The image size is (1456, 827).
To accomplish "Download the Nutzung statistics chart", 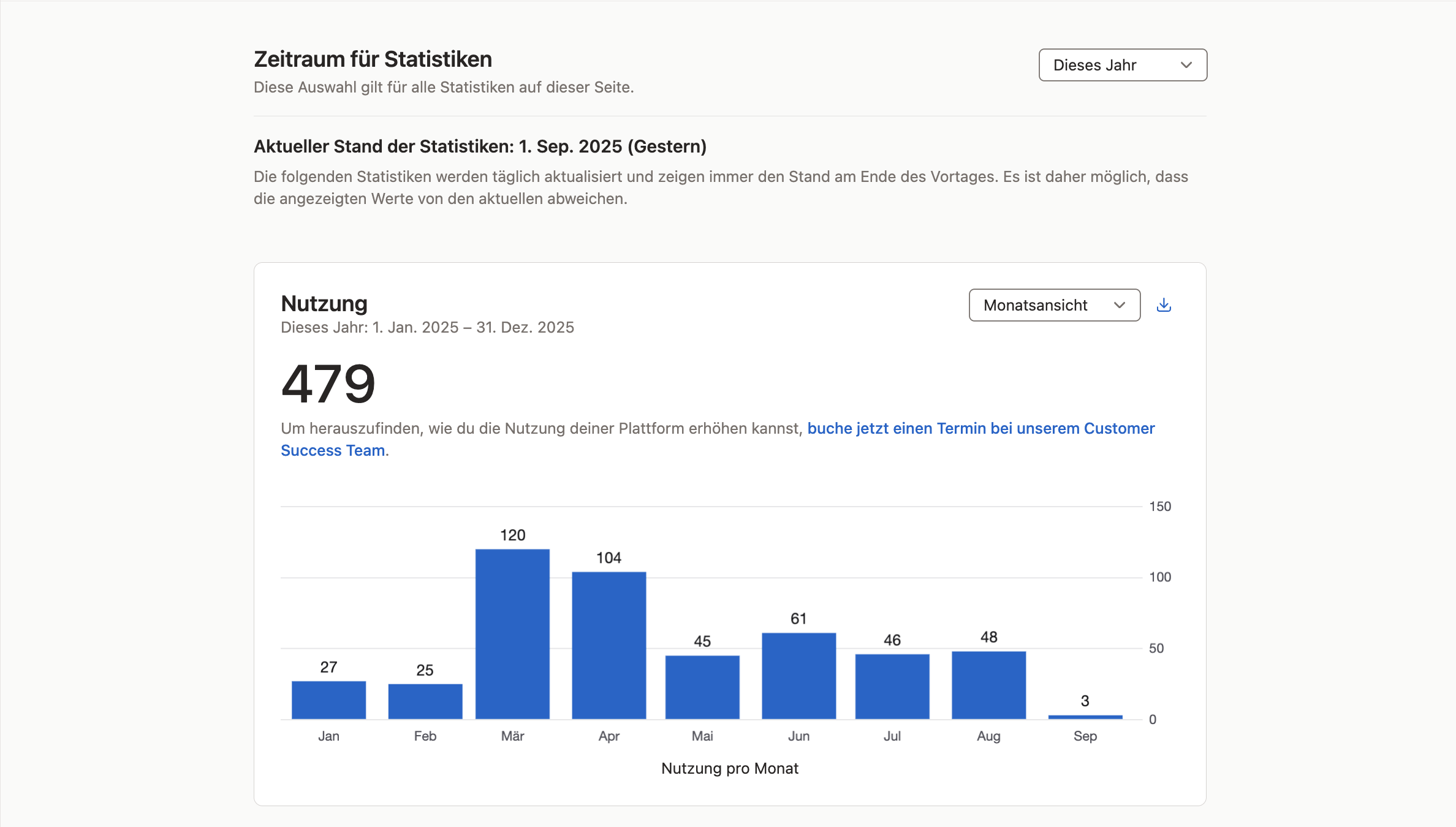I will [x=1164, y=305].
